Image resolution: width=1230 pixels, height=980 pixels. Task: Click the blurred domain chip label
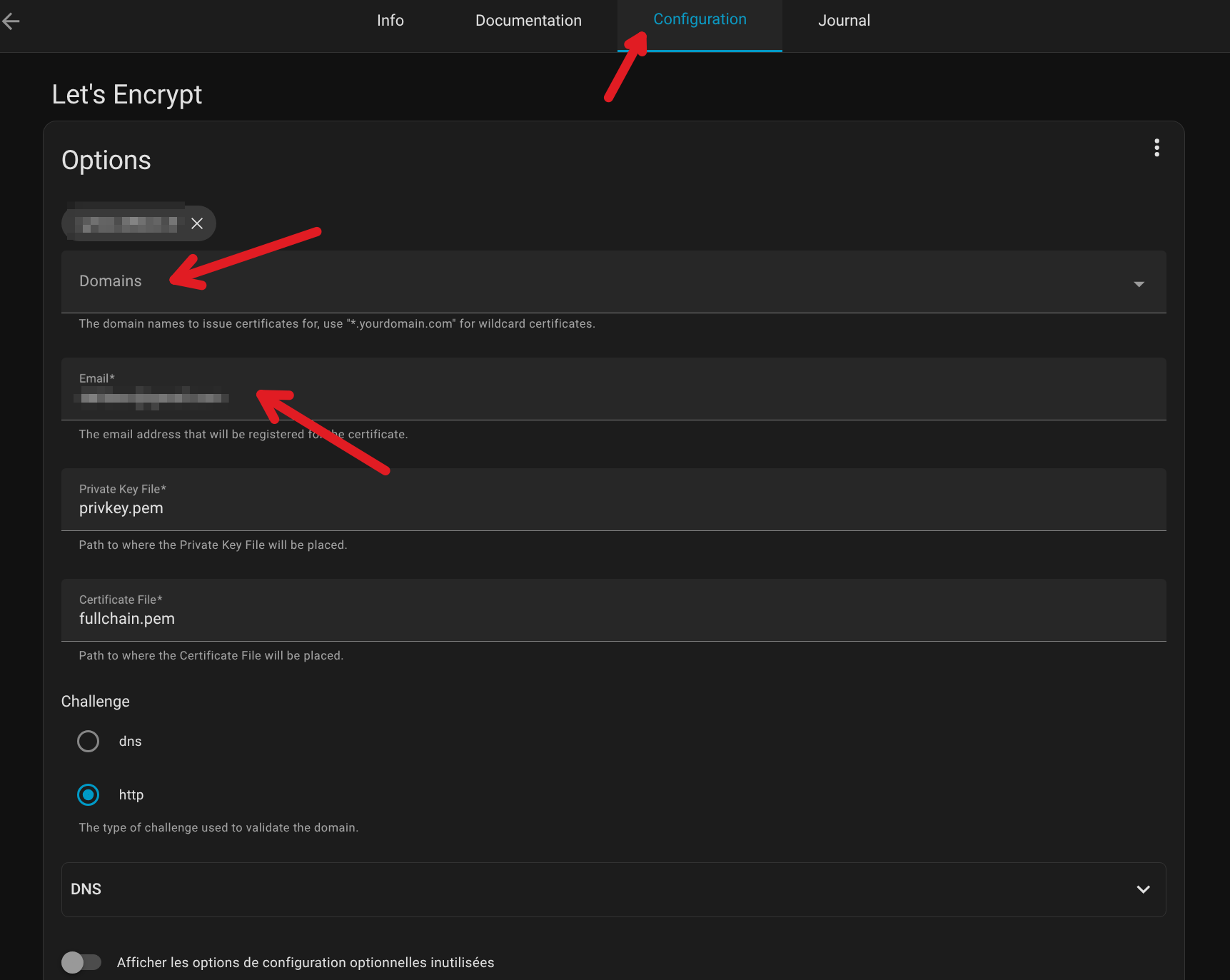coord(126,223)
